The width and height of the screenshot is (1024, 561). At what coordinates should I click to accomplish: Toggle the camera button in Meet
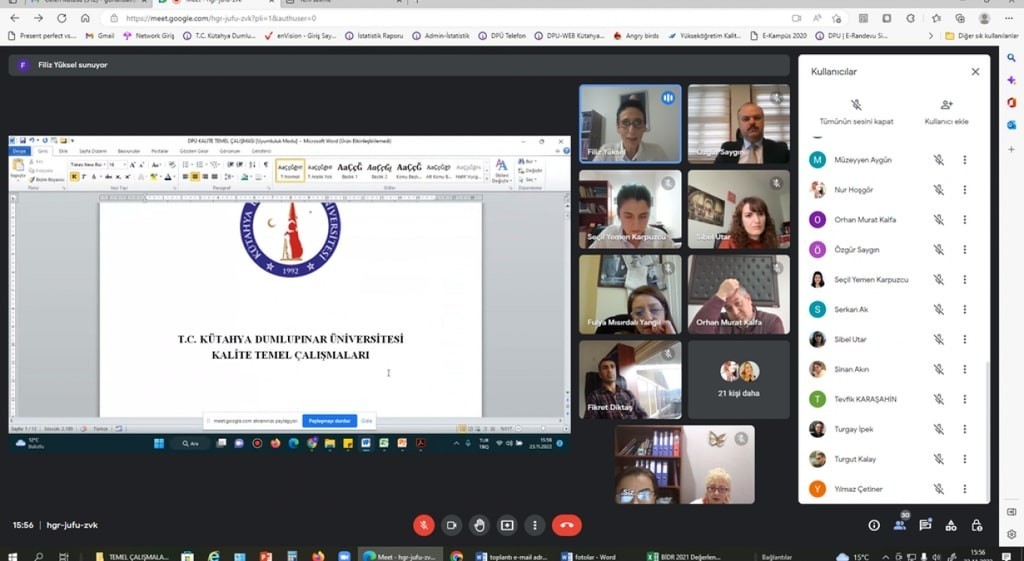[451, 525]
